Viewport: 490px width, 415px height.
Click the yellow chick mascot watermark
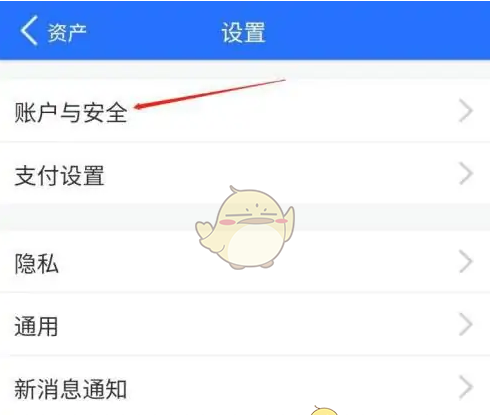click(245, 227)
